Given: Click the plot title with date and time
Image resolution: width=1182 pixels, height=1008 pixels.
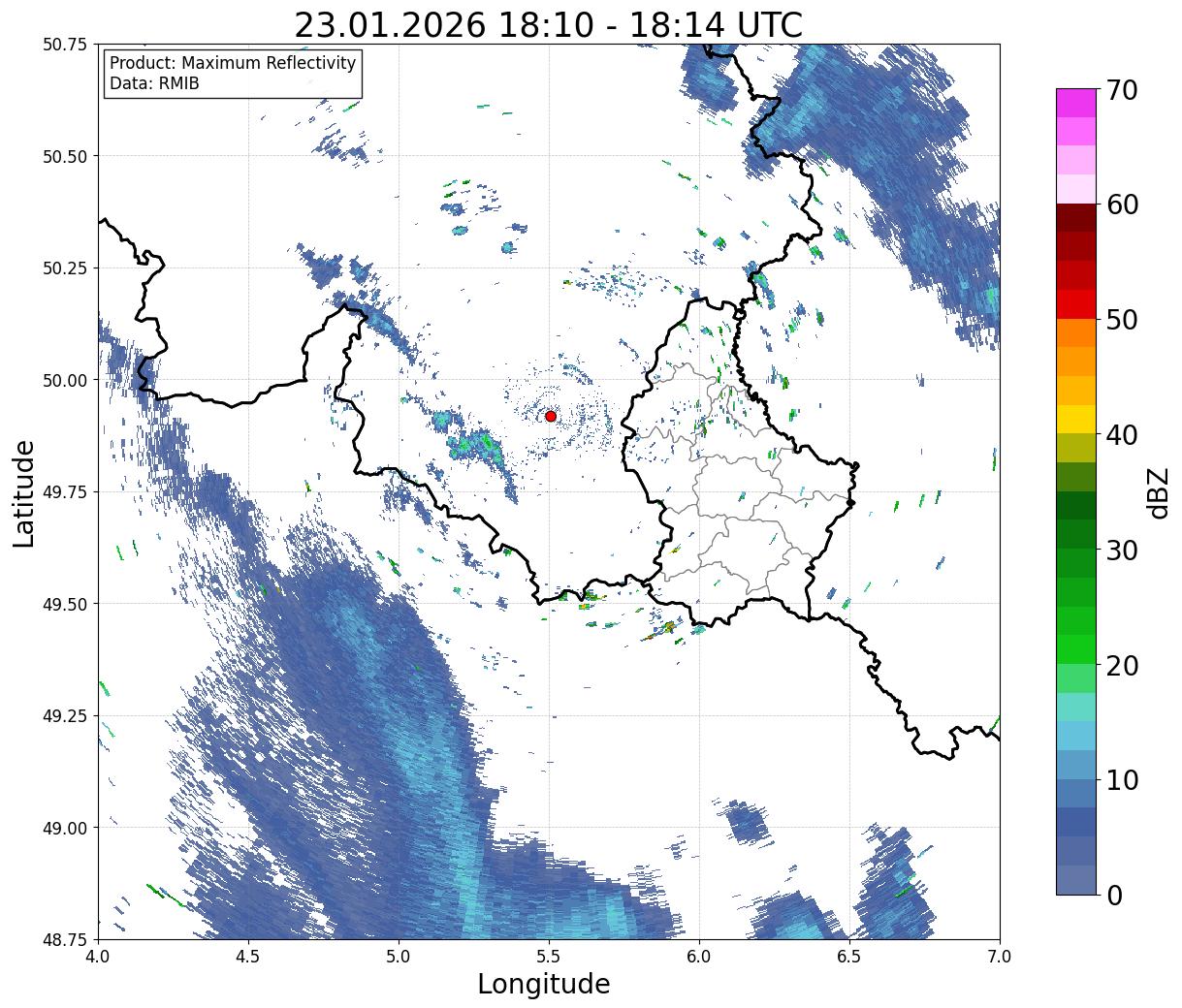Looking at the screenshot, I should 548,24.
